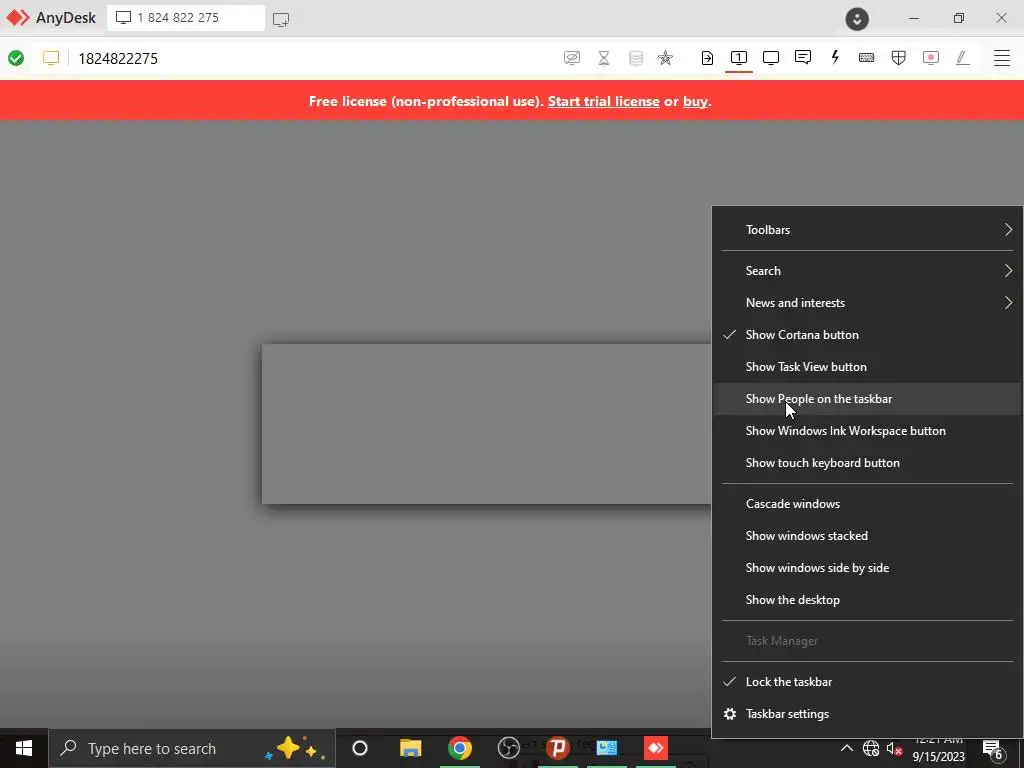Enable Show Windows Ink Workspace button

click(x=867, y=430)
